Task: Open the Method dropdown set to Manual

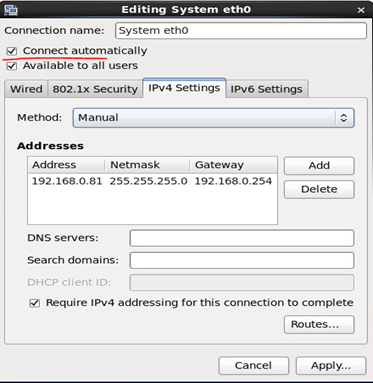Action: [213, 118]
